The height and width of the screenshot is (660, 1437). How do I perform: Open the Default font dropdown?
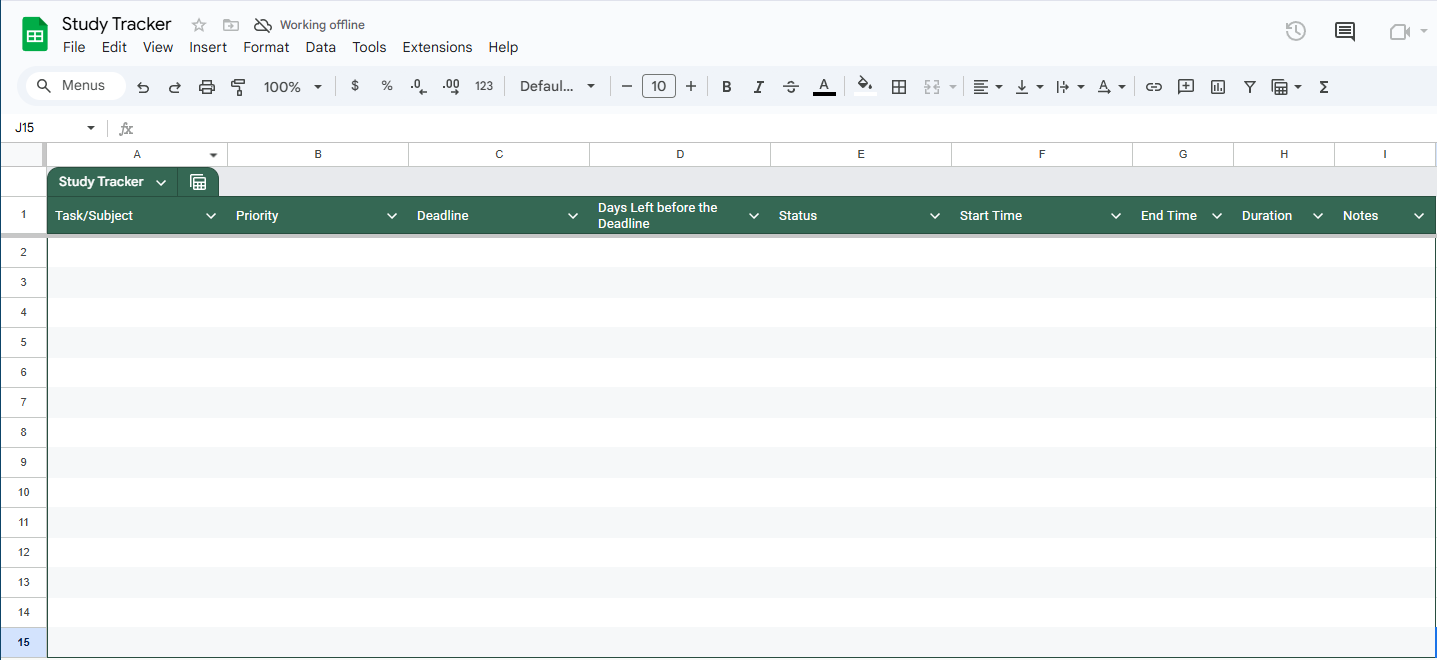click(x=557, y=86)
